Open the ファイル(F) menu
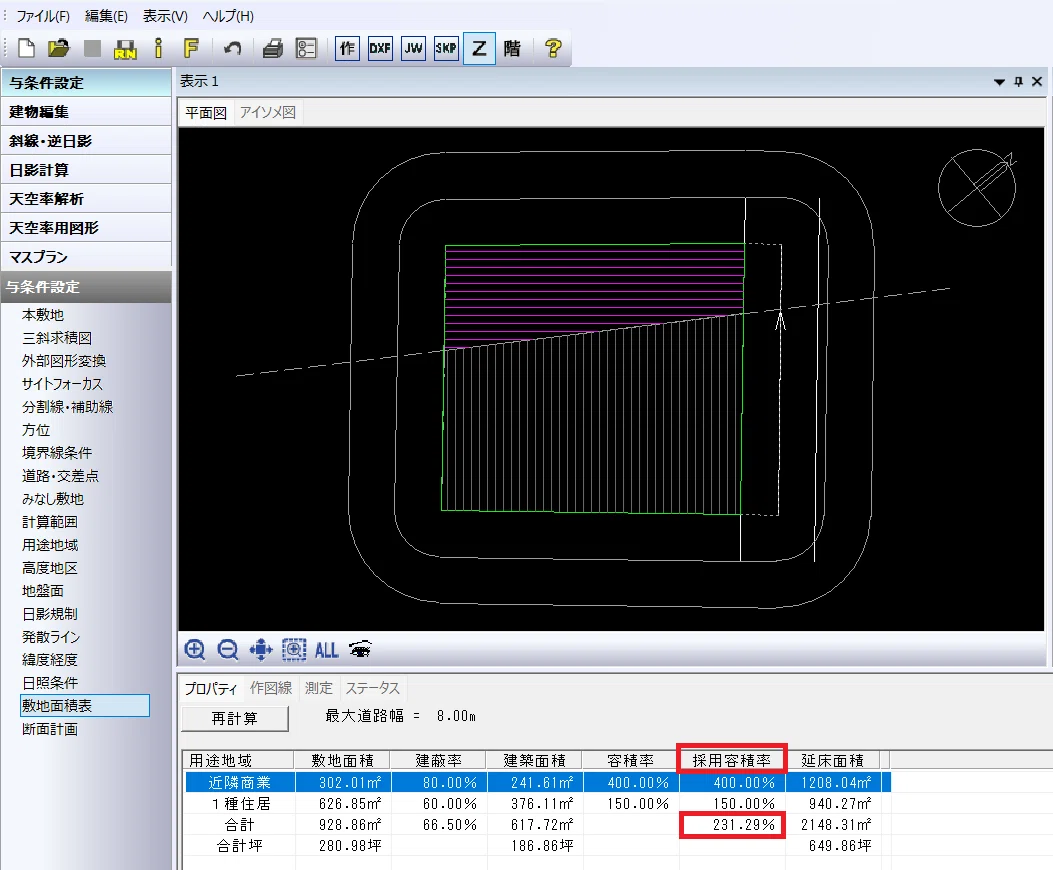This screenshot has width=1053, height=870. 42,16
